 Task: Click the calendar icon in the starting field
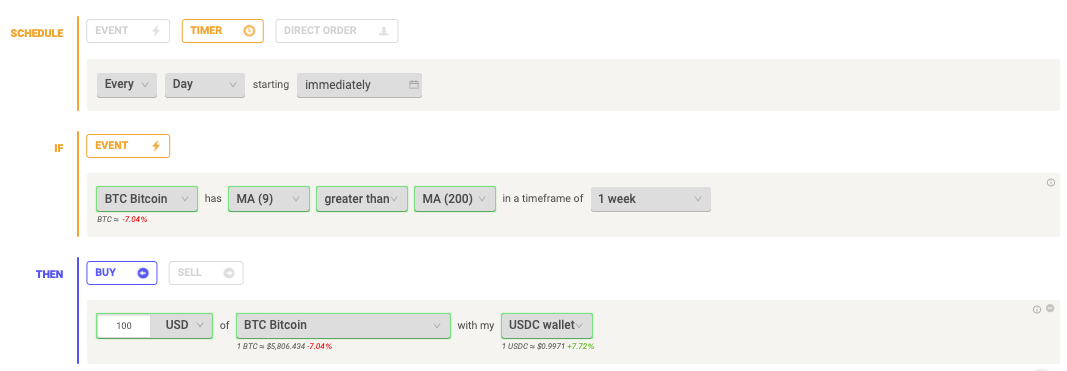coord(413,85)
